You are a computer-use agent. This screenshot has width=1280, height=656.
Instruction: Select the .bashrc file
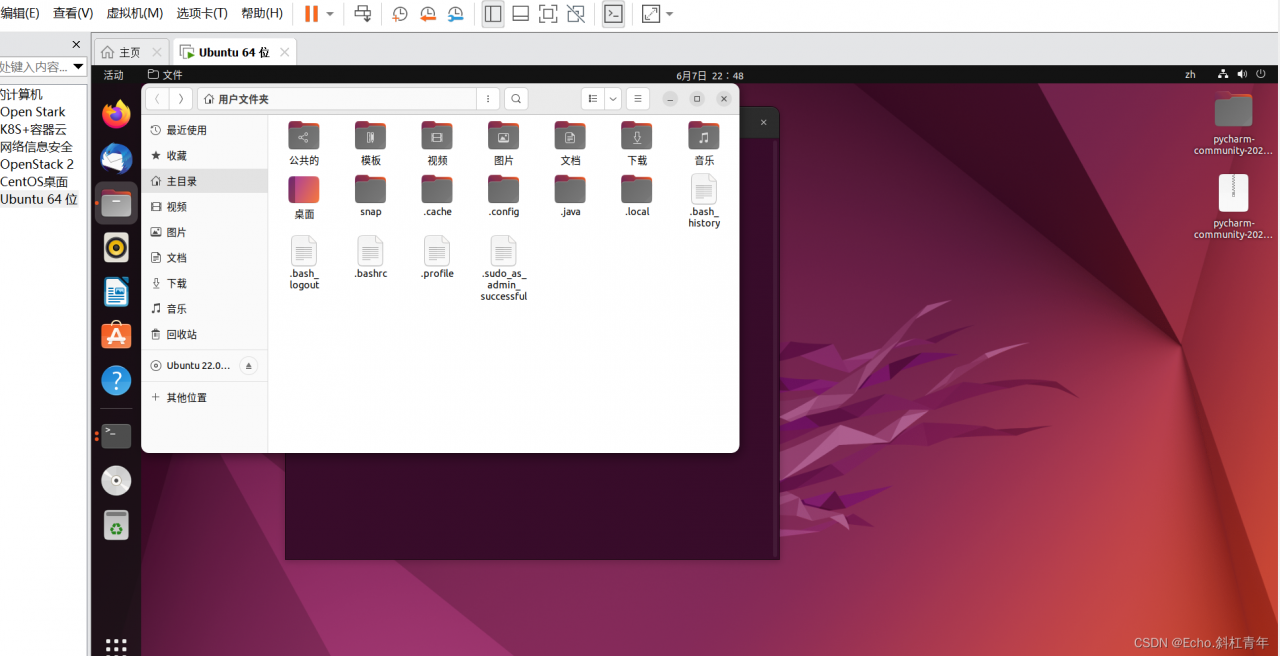pyautogui.click(x=370, y=257)
